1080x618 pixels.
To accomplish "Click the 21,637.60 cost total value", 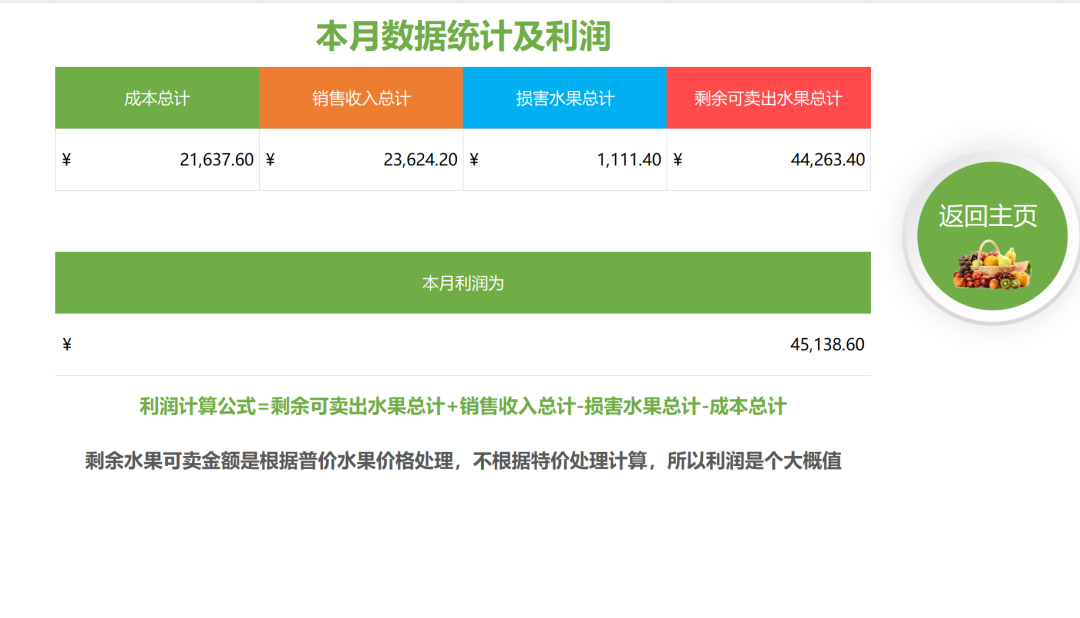I will 217,160.
